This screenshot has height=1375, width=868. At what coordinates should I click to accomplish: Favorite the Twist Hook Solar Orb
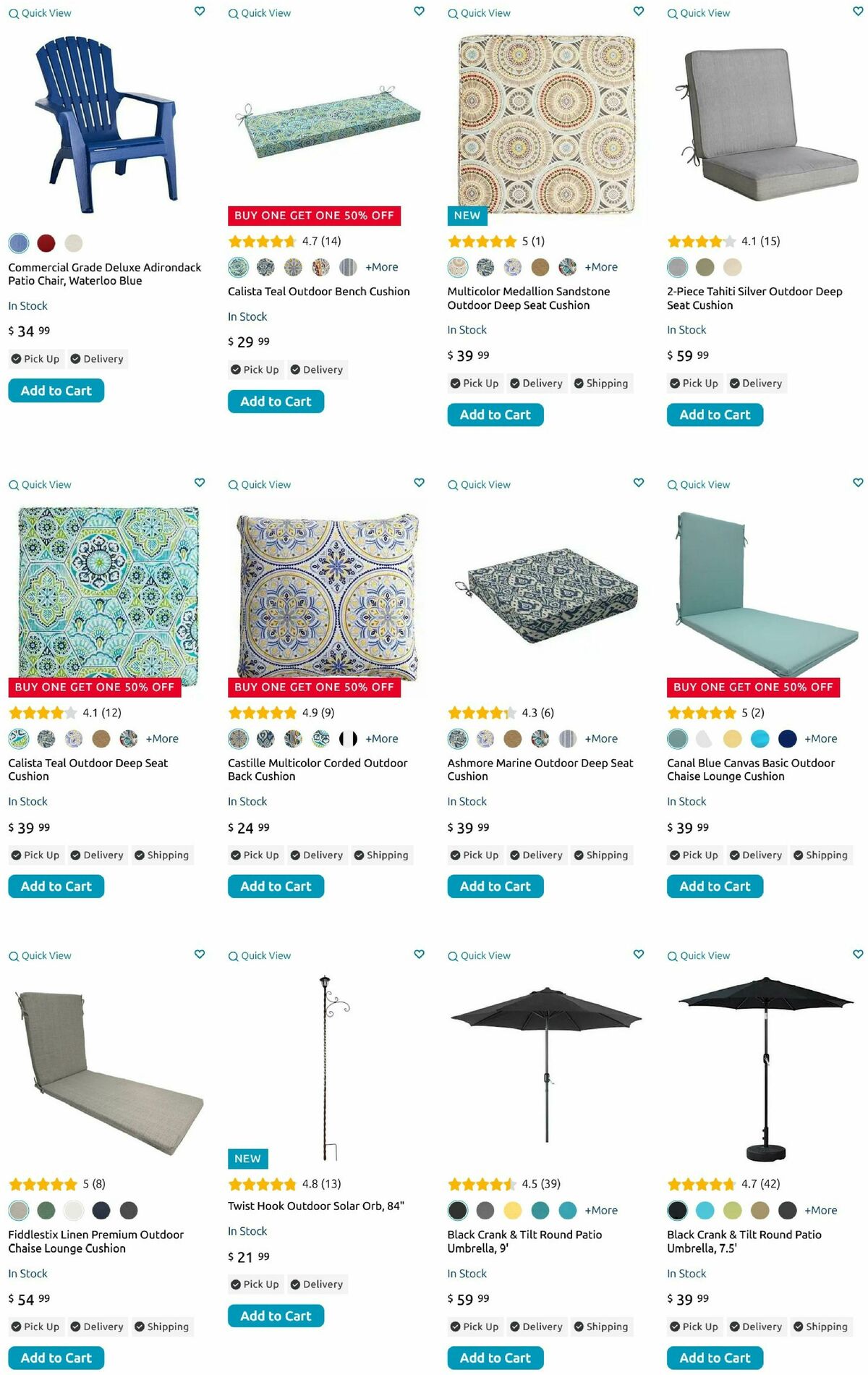point(419,955)
